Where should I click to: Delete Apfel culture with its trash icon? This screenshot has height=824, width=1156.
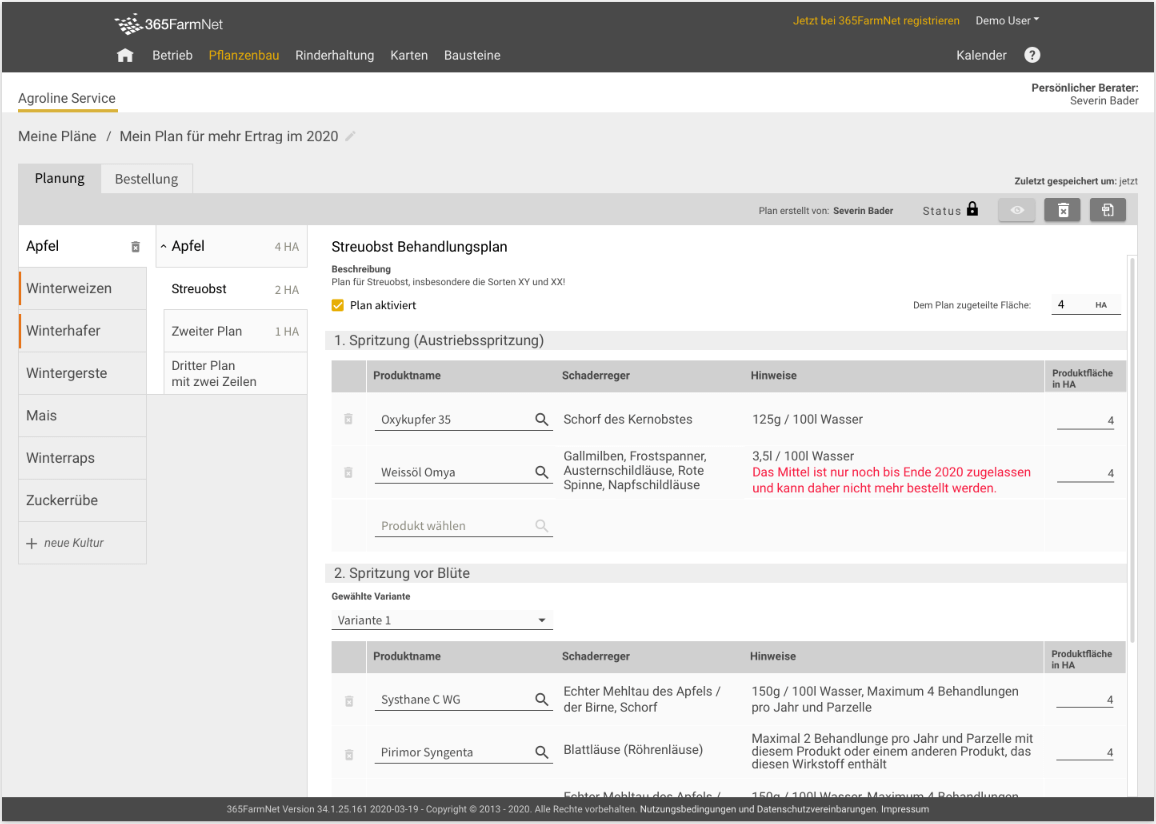(x=136, y=247)
